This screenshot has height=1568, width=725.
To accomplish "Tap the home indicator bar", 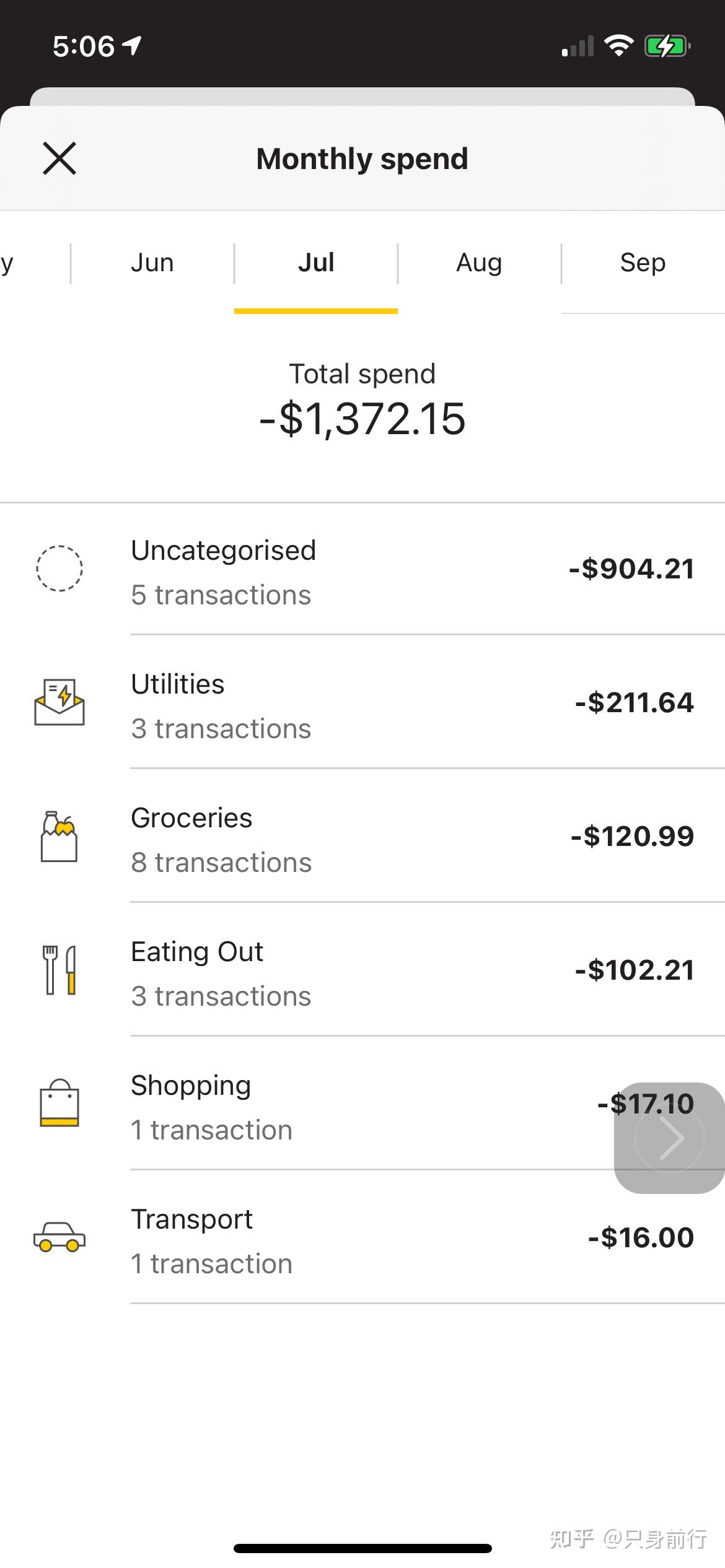I will (x=362, y=1548).
